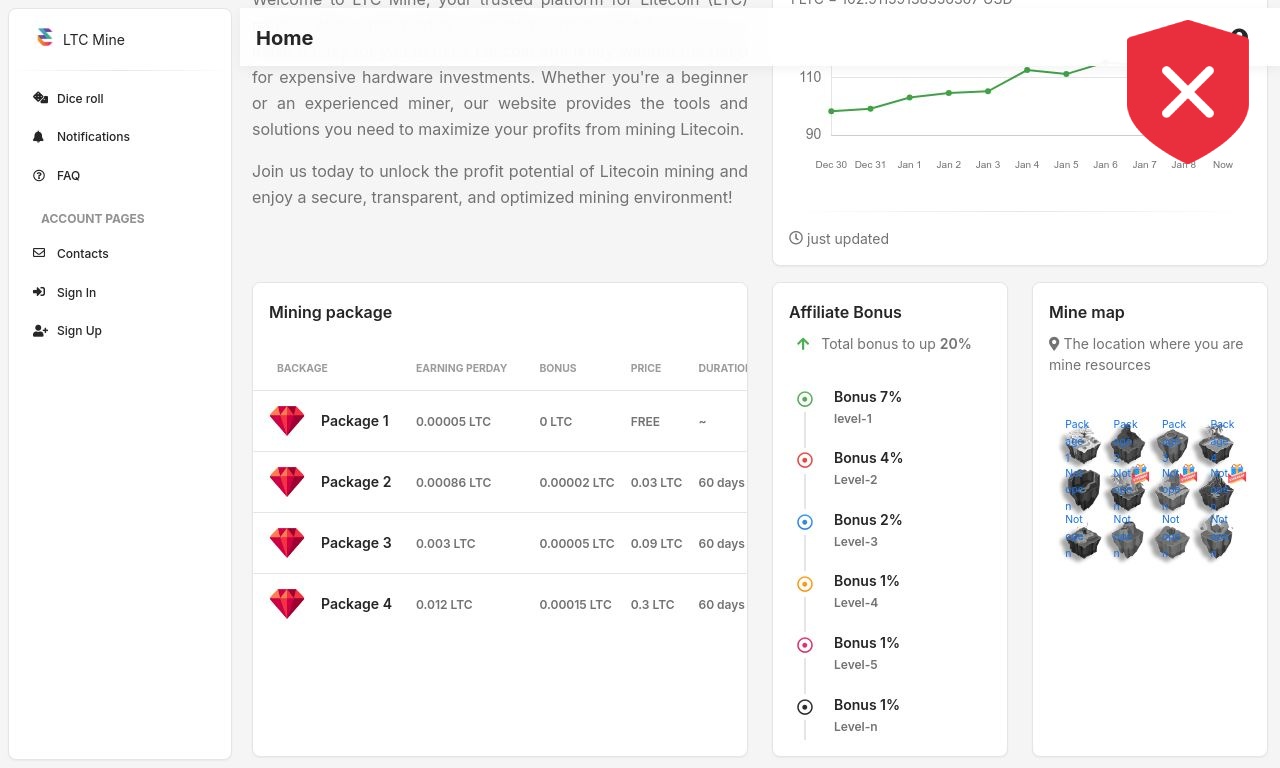Click the Bonus 7% level-1 marker
The height and width of the screenshot is (768, 1280).
pyautogui.click(x=805, y=399)
